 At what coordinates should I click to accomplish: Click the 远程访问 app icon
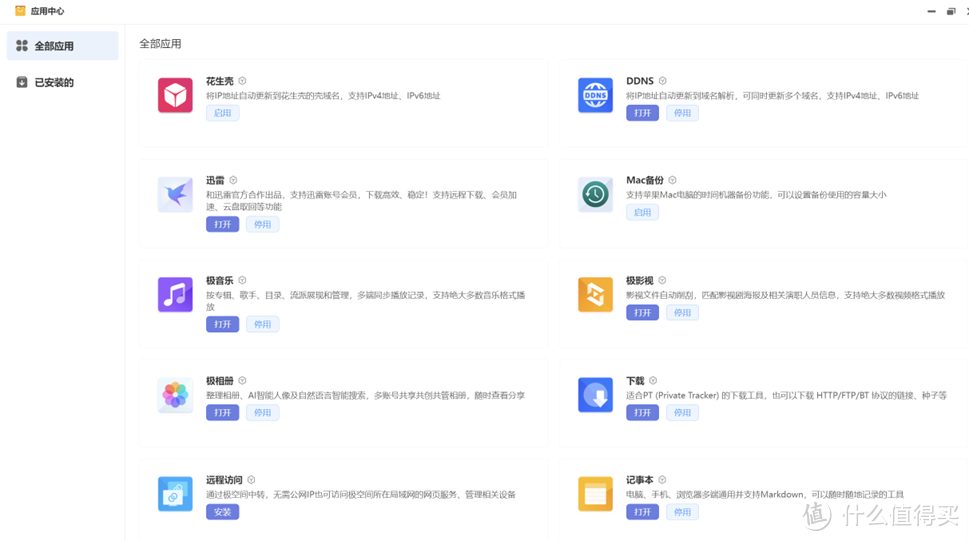(x=175, y=494)
